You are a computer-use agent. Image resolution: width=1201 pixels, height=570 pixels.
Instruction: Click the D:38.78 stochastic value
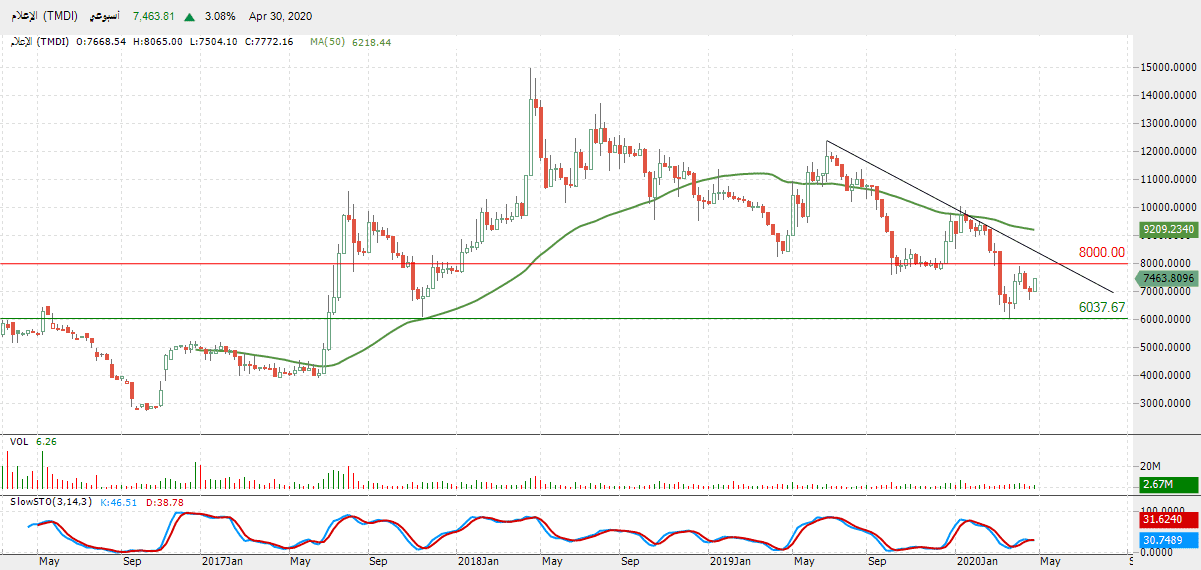coord(165,501)
